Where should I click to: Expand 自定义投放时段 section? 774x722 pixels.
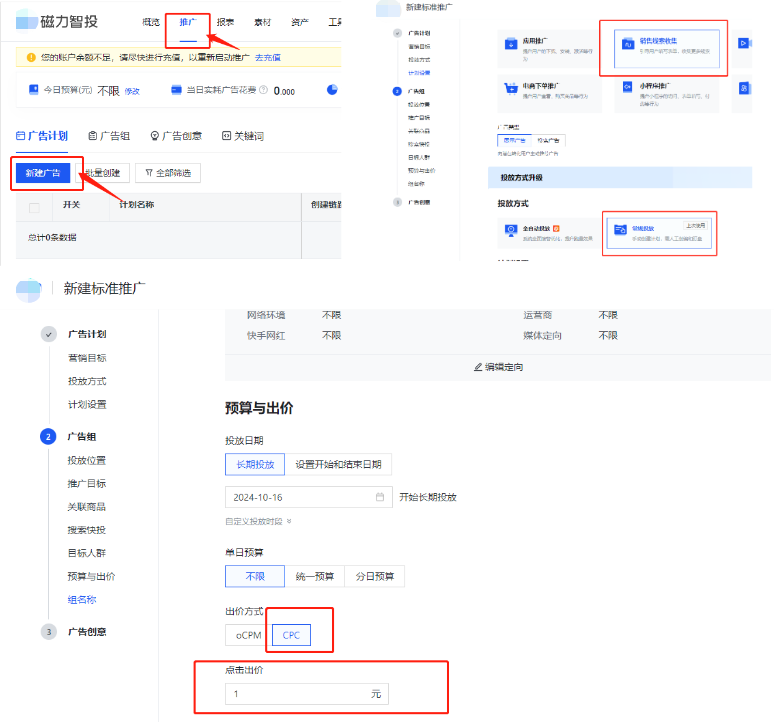[258, 521]
